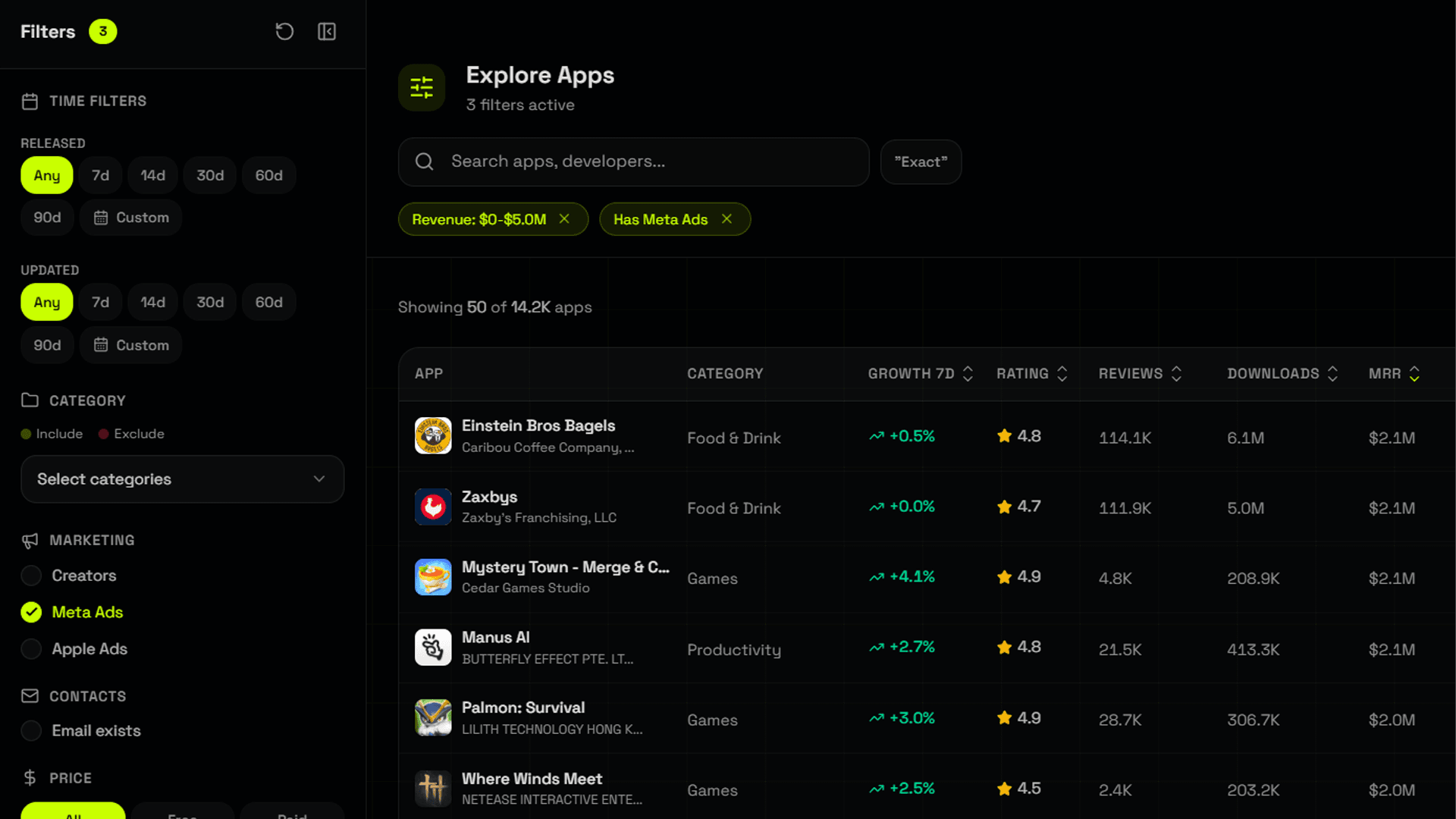The image size is (1456, 819).
Task: Click the Price All option
Action: (x=72, y=815)
